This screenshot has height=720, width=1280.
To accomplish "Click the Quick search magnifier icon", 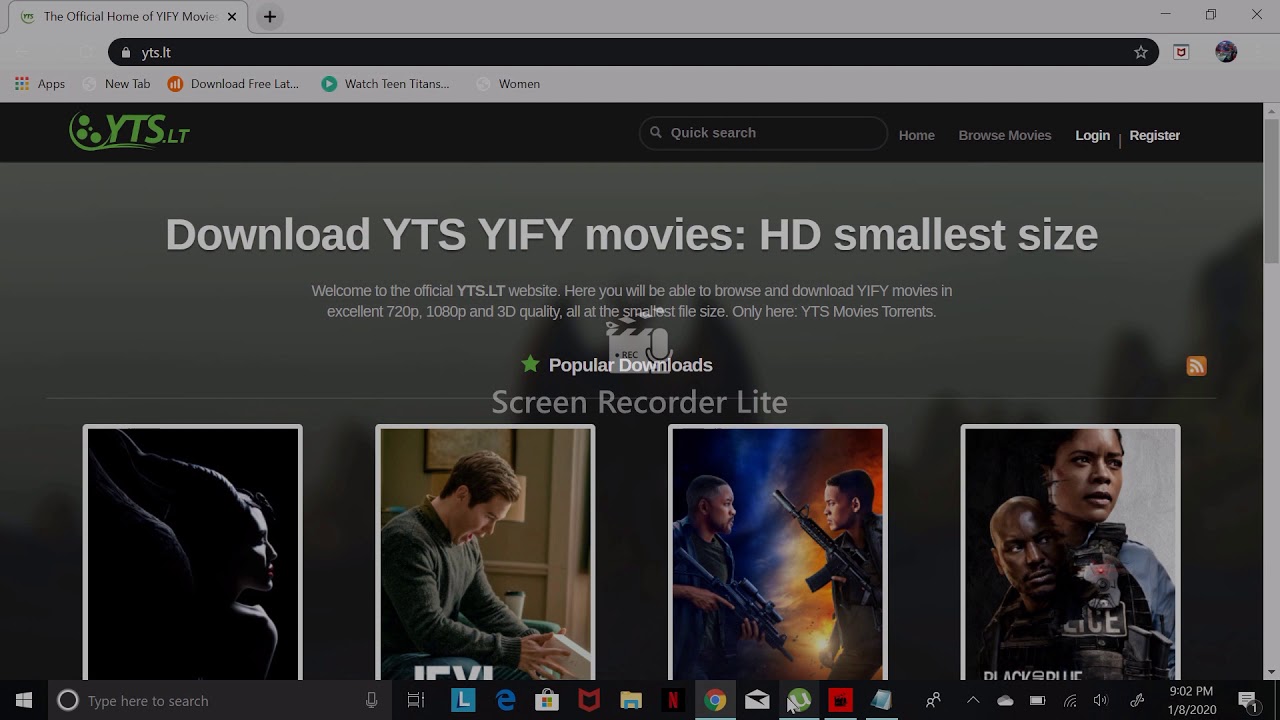I will 656,132.
